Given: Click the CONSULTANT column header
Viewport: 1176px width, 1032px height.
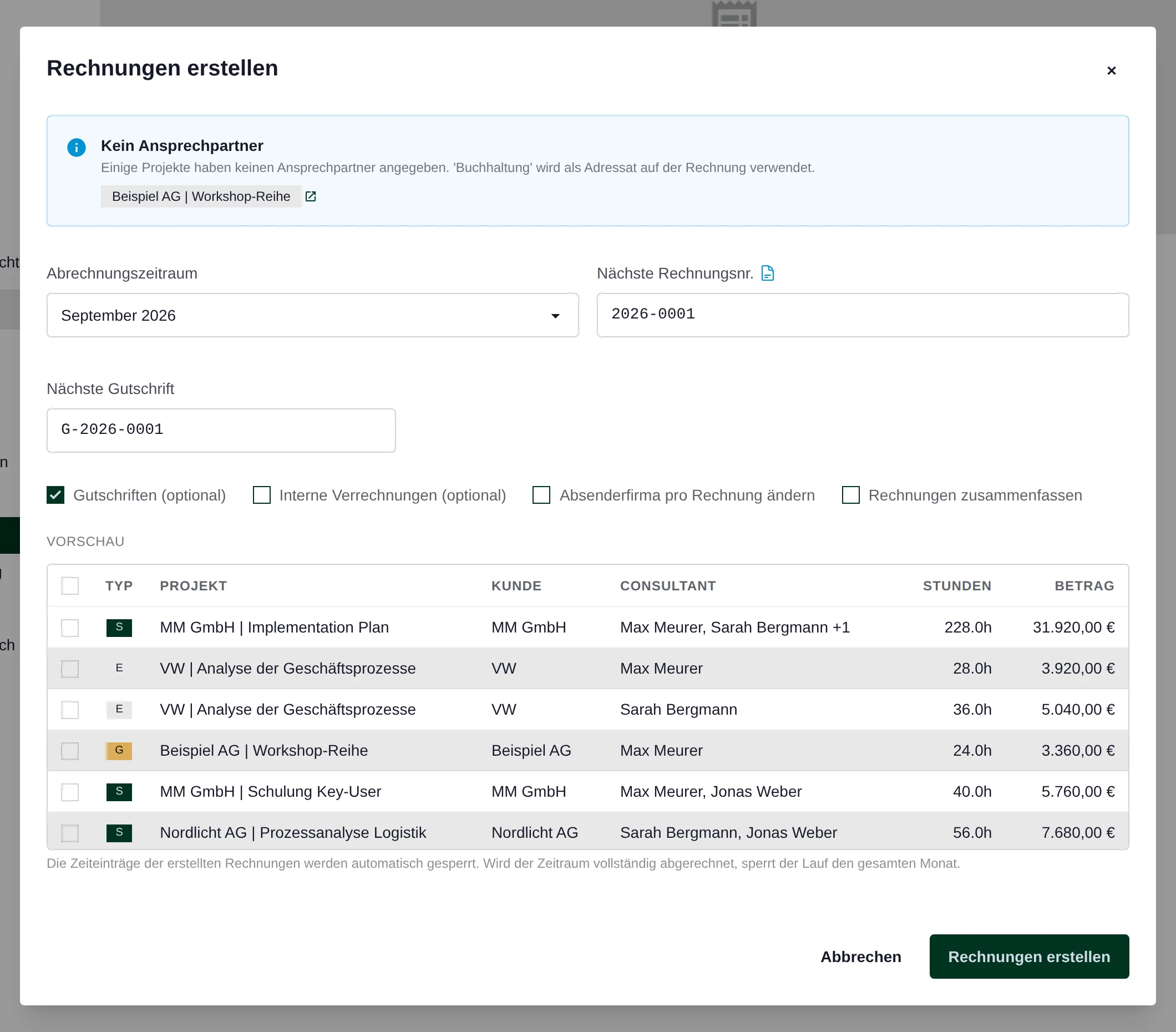Looking at the screenshot, I should [668, 586].
